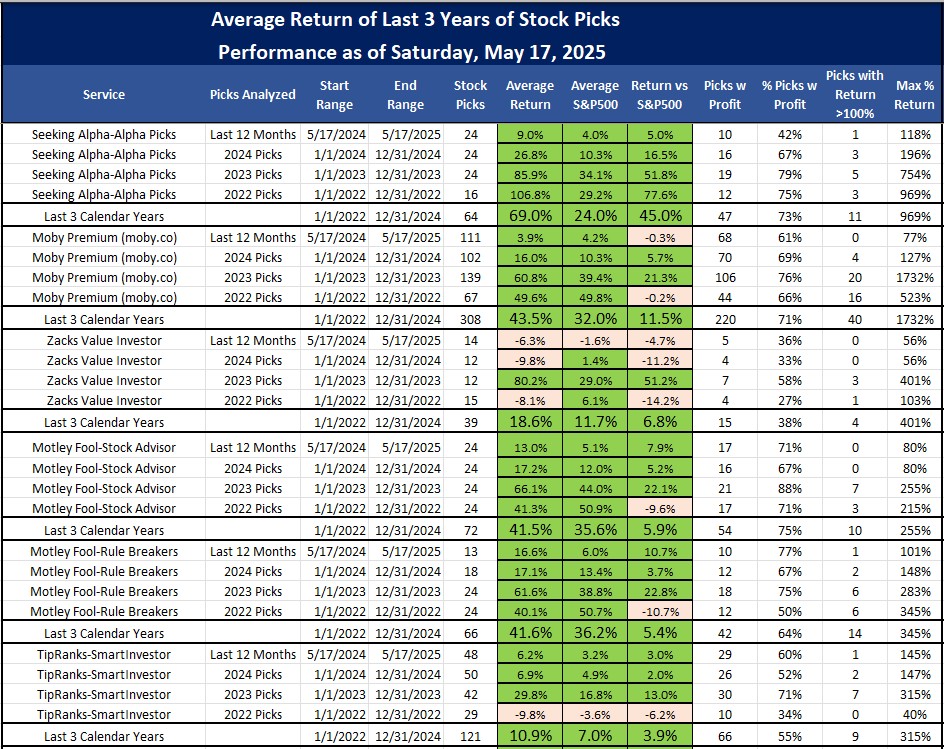Select Zacks 3-year 18.6% average return cell

[x=530, y=421]
